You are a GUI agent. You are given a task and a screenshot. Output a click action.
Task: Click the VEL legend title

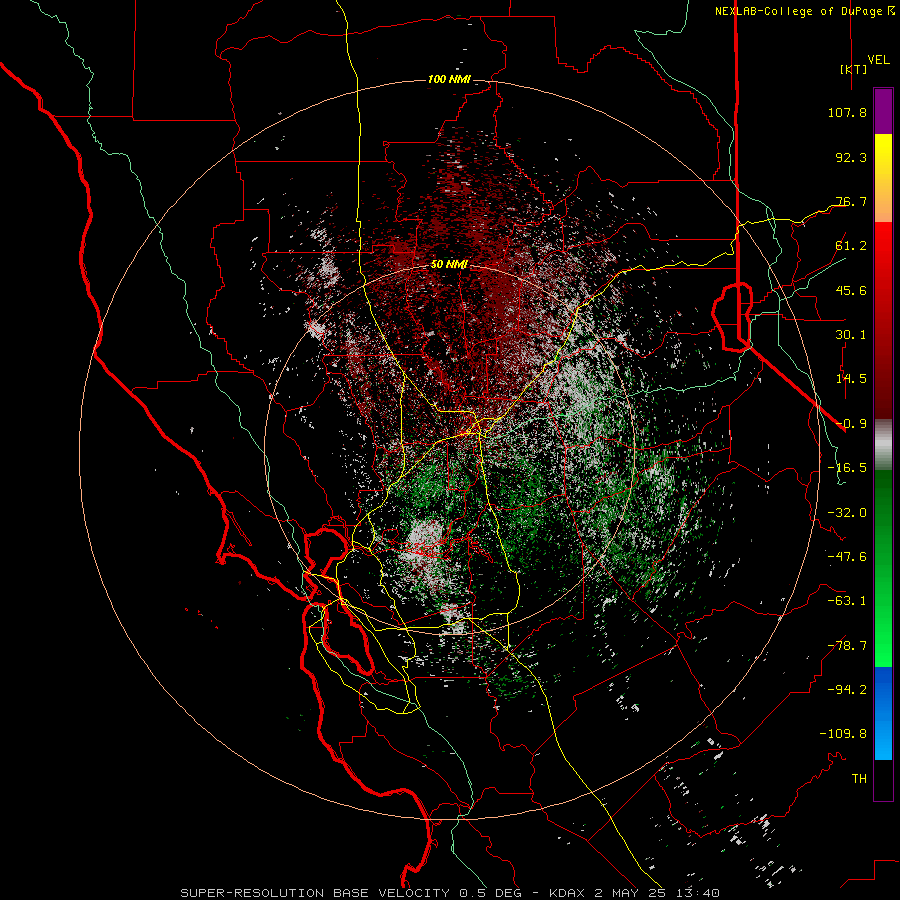(878, 60)
